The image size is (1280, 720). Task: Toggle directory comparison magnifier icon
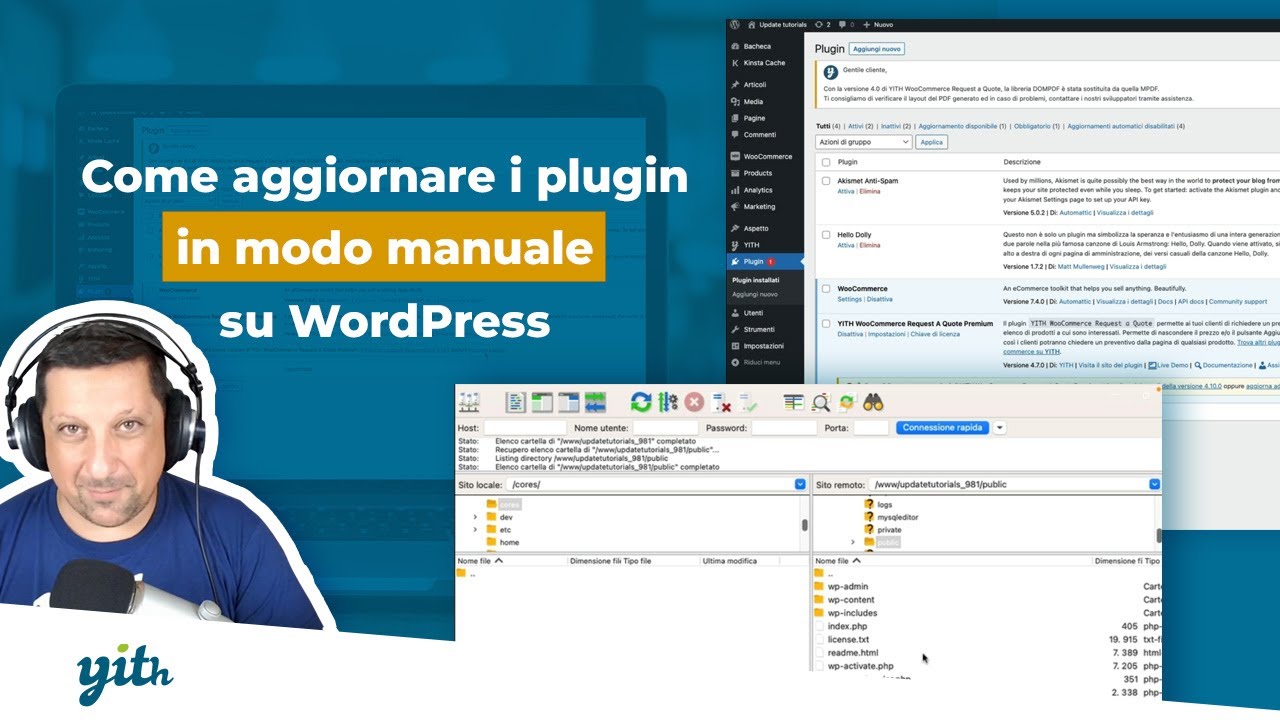(x=821, y=402)
